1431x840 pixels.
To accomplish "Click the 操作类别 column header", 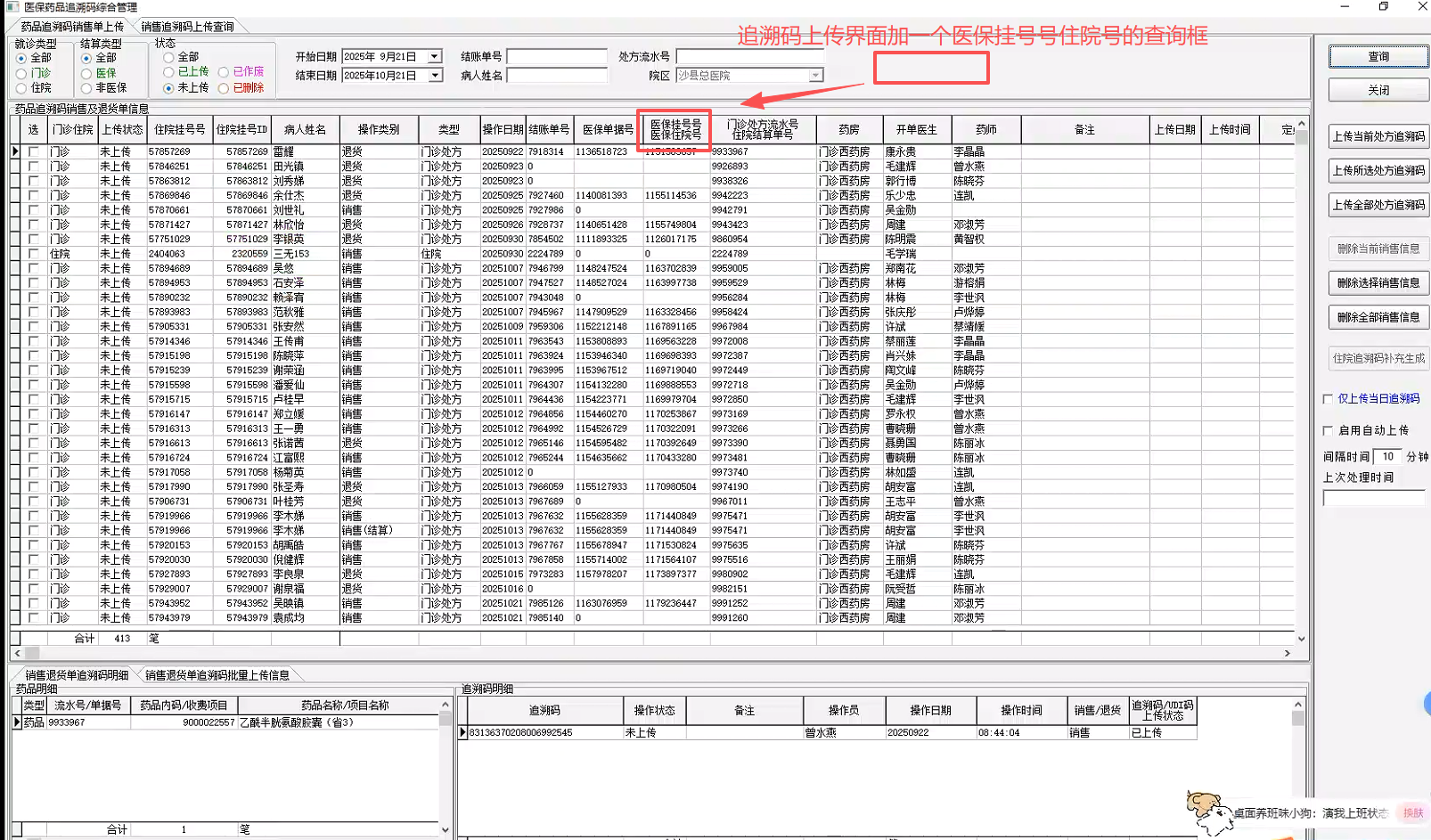I will [379, 130].
